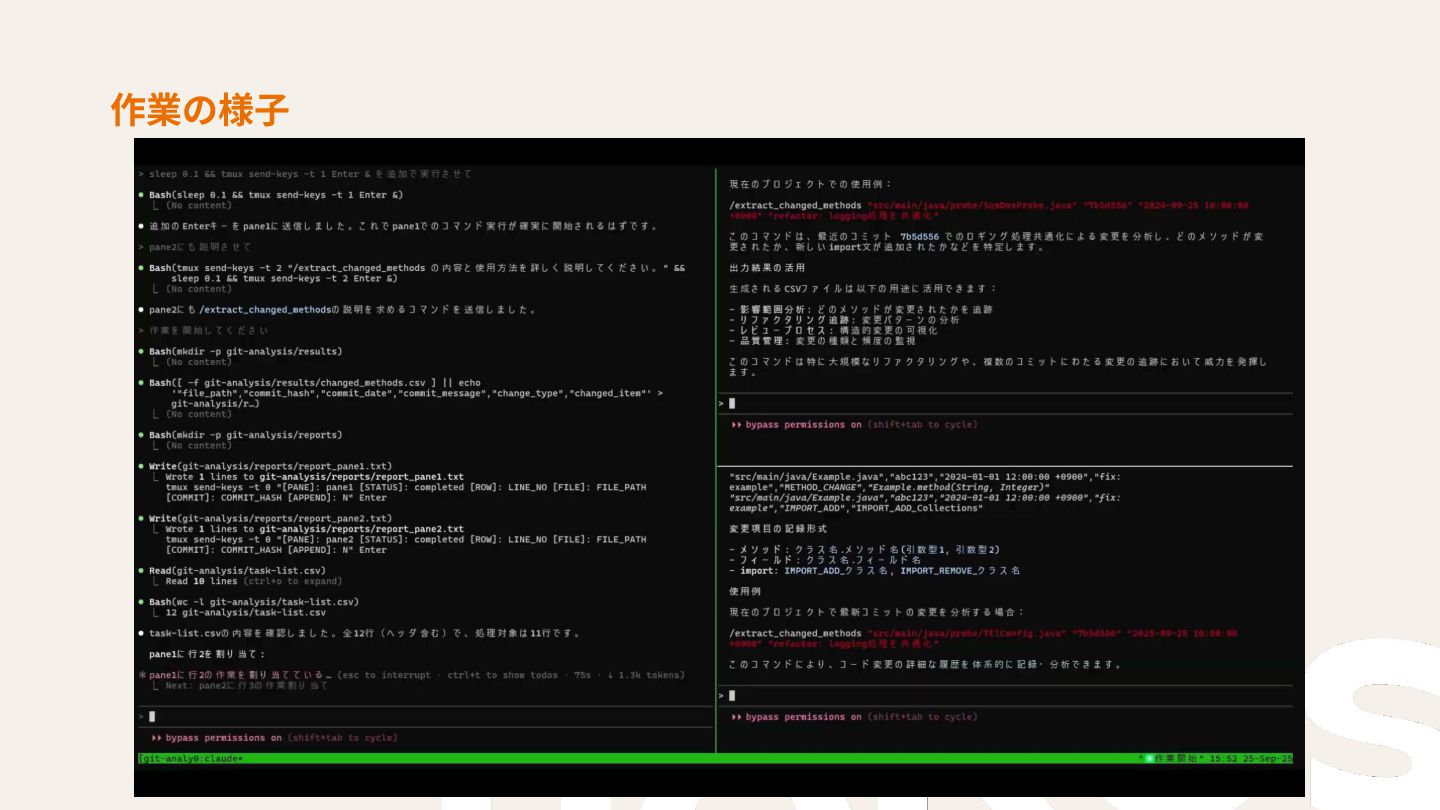
Task: Click the '使用例' heading in lower-right pane
Action: (745, 591)
